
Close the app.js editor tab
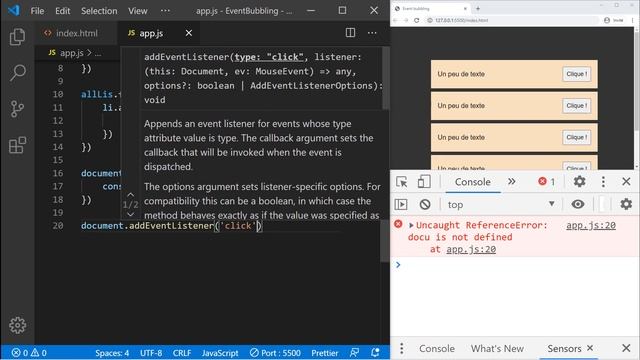point(189,33)
